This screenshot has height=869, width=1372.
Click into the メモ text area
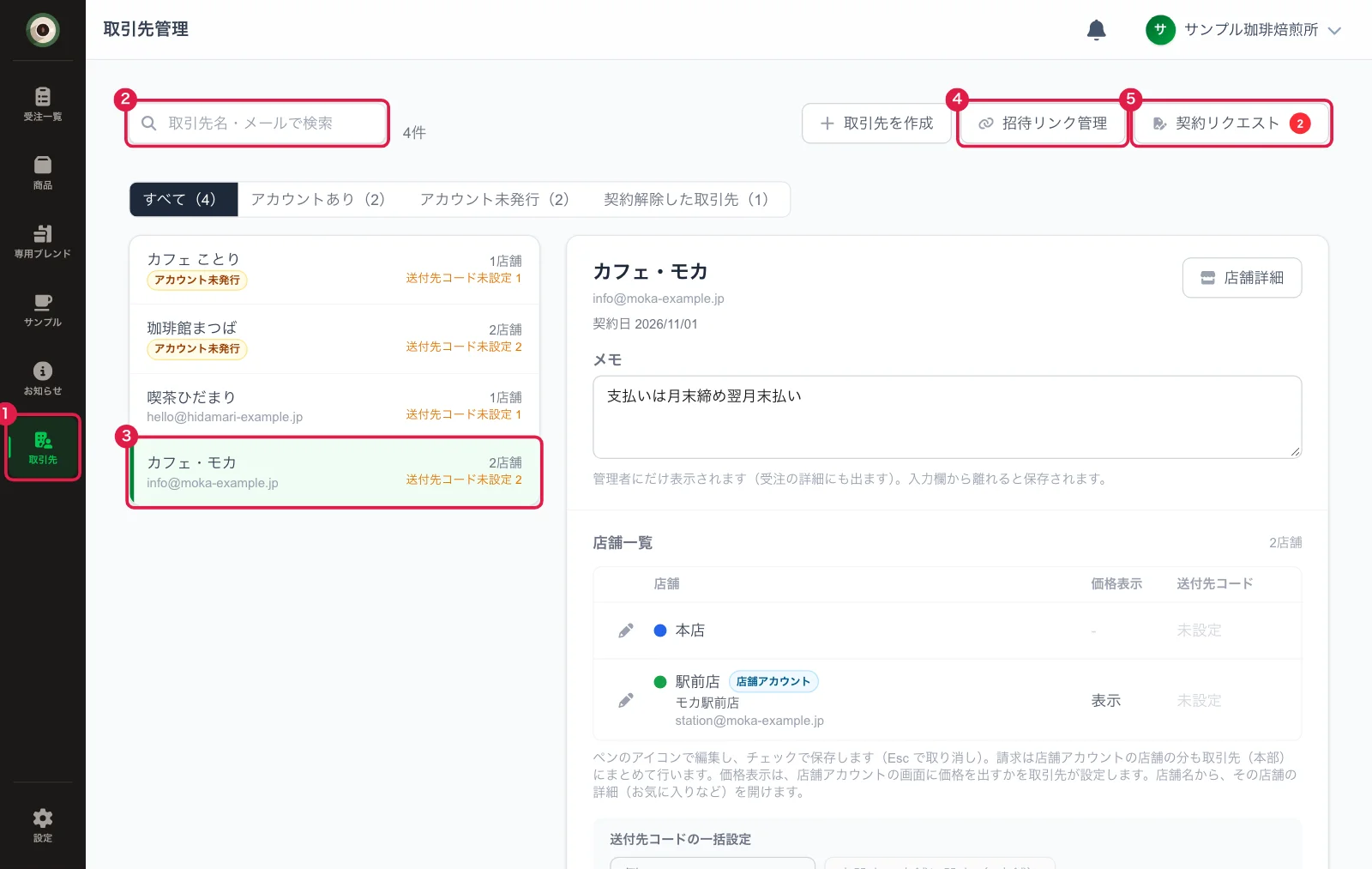pyautogui.click(x=947, y=417)
